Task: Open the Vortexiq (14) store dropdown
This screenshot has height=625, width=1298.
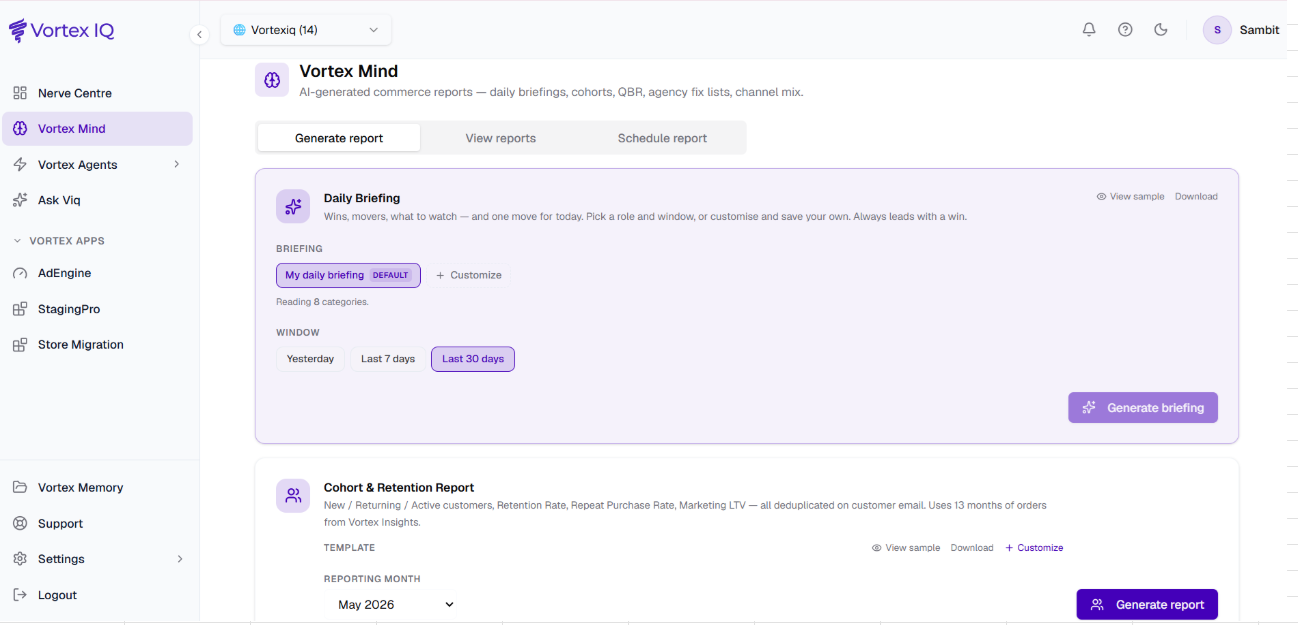Action: coord(306,30)
